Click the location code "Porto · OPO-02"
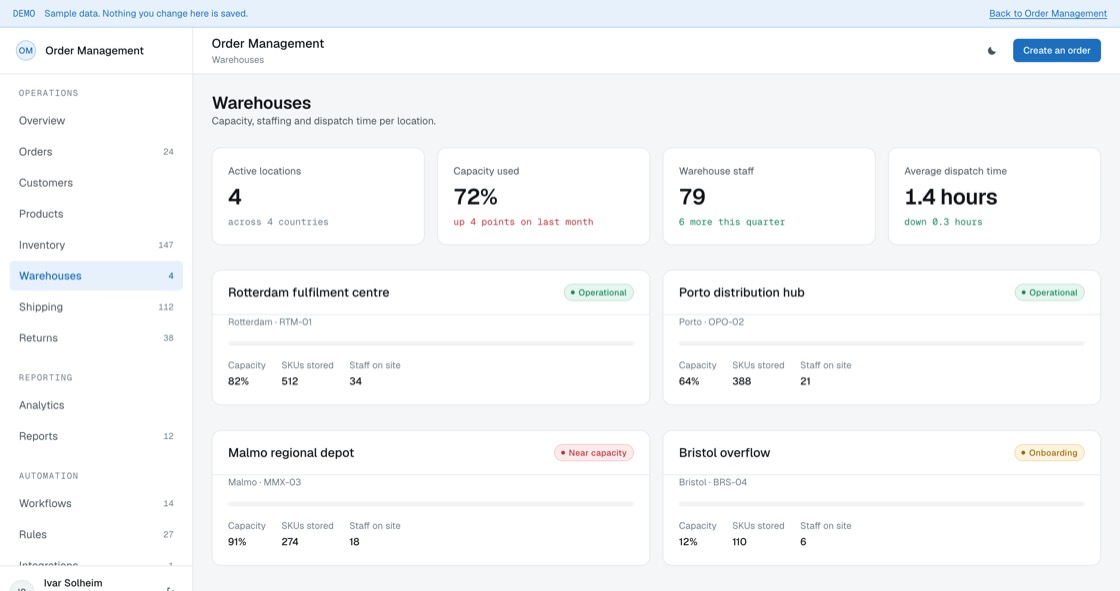The height and width of the screenshot is (591, 1120). coord(711,322)
